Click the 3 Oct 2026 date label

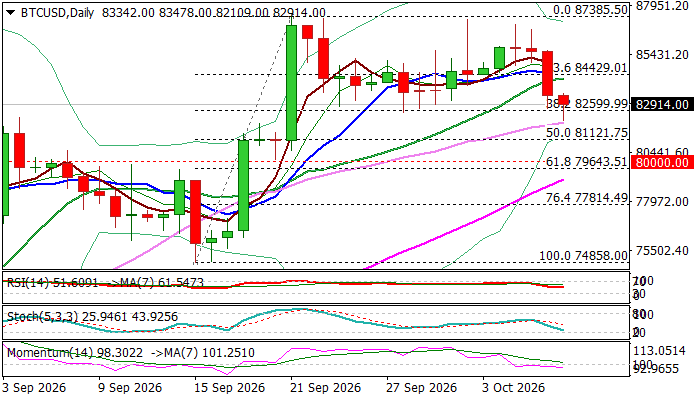click(x=513, y=388)
